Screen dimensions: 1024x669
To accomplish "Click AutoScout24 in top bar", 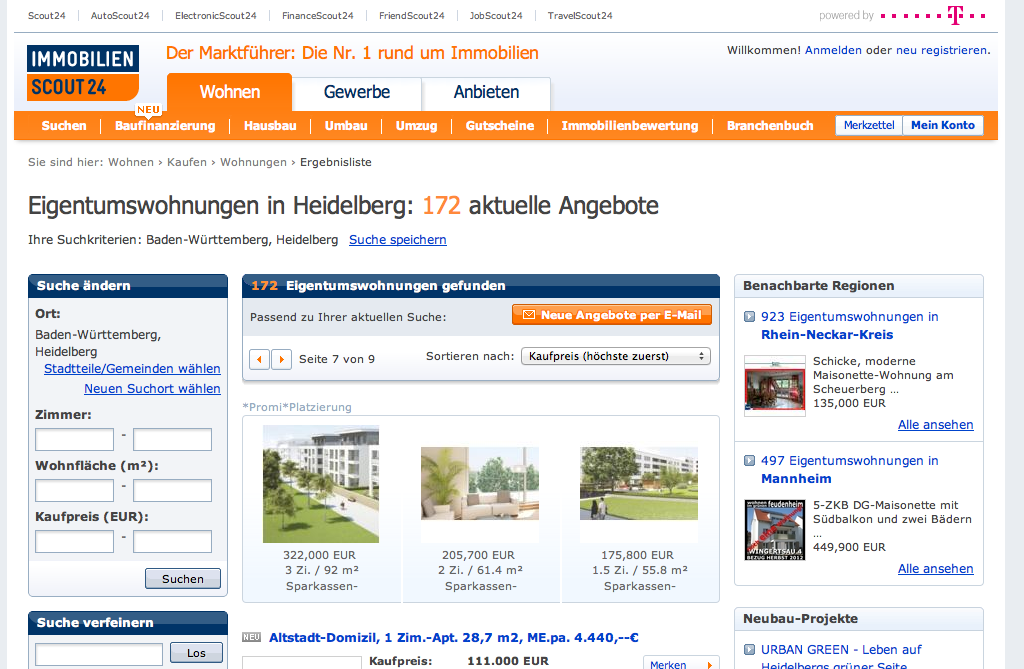I will coord(120,16).
